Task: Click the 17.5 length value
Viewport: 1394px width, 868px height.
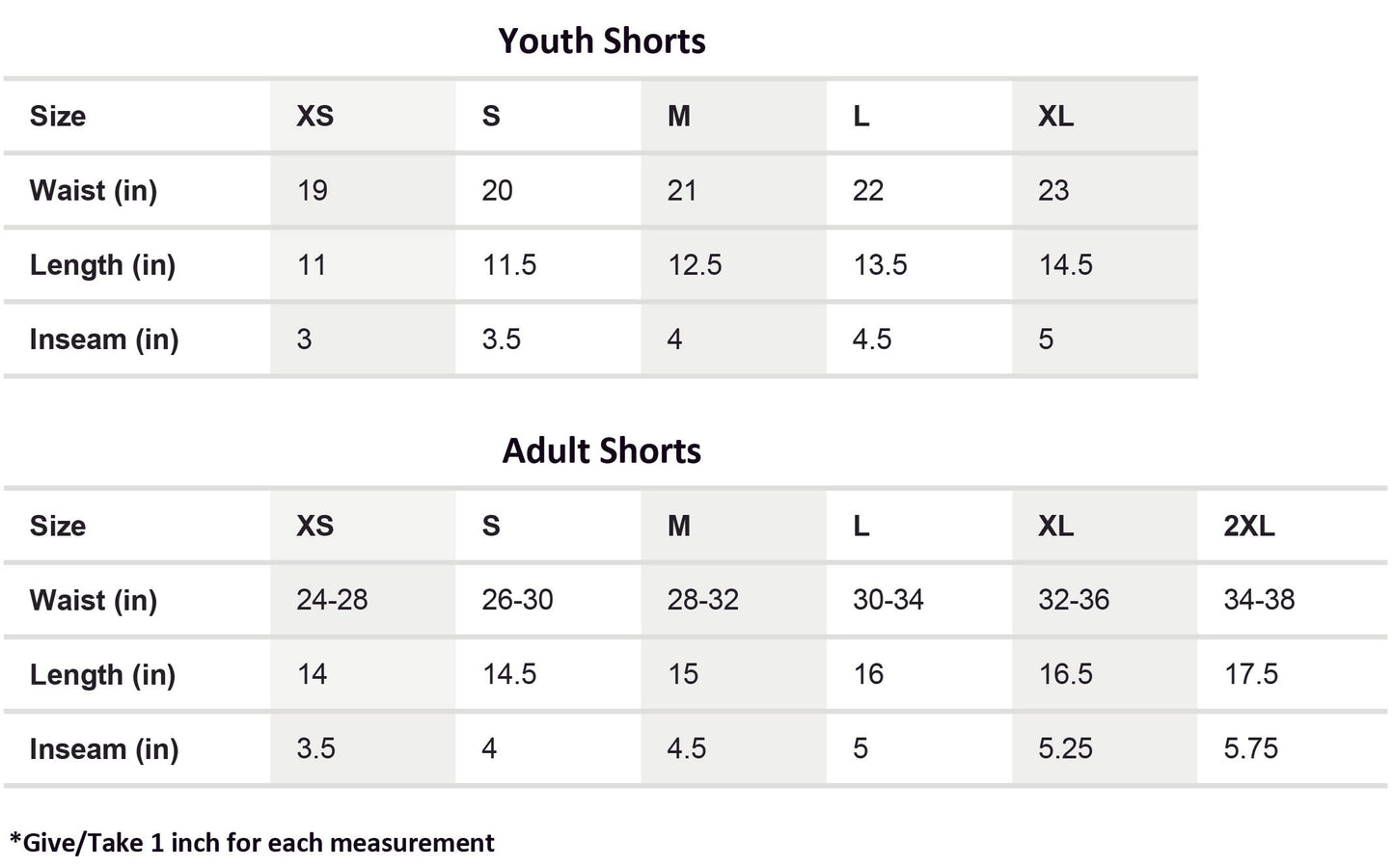Action: click(1250, 674)
